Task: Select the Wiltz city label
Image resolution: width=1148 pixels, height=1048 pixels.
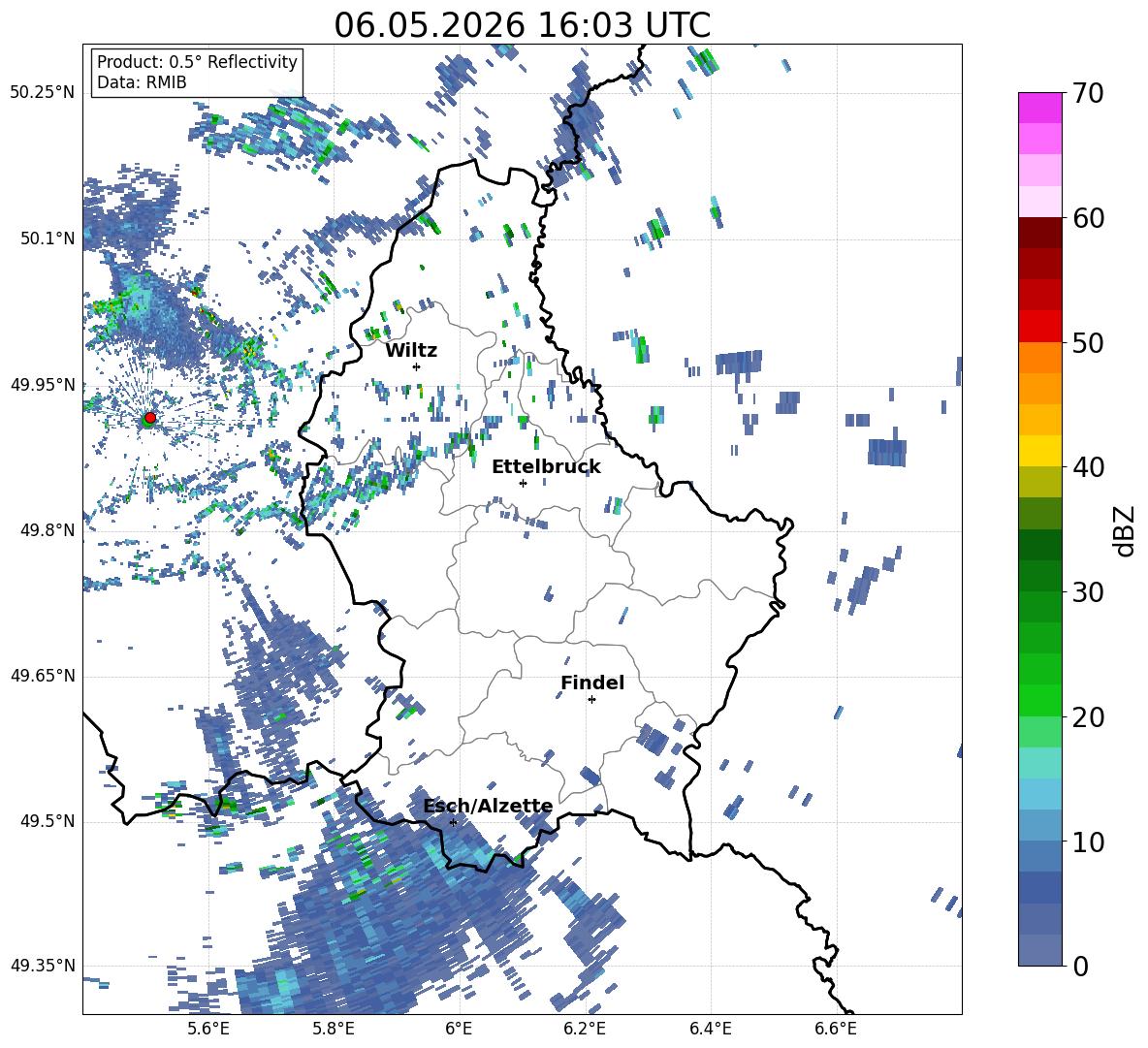Action: (411, 350)
